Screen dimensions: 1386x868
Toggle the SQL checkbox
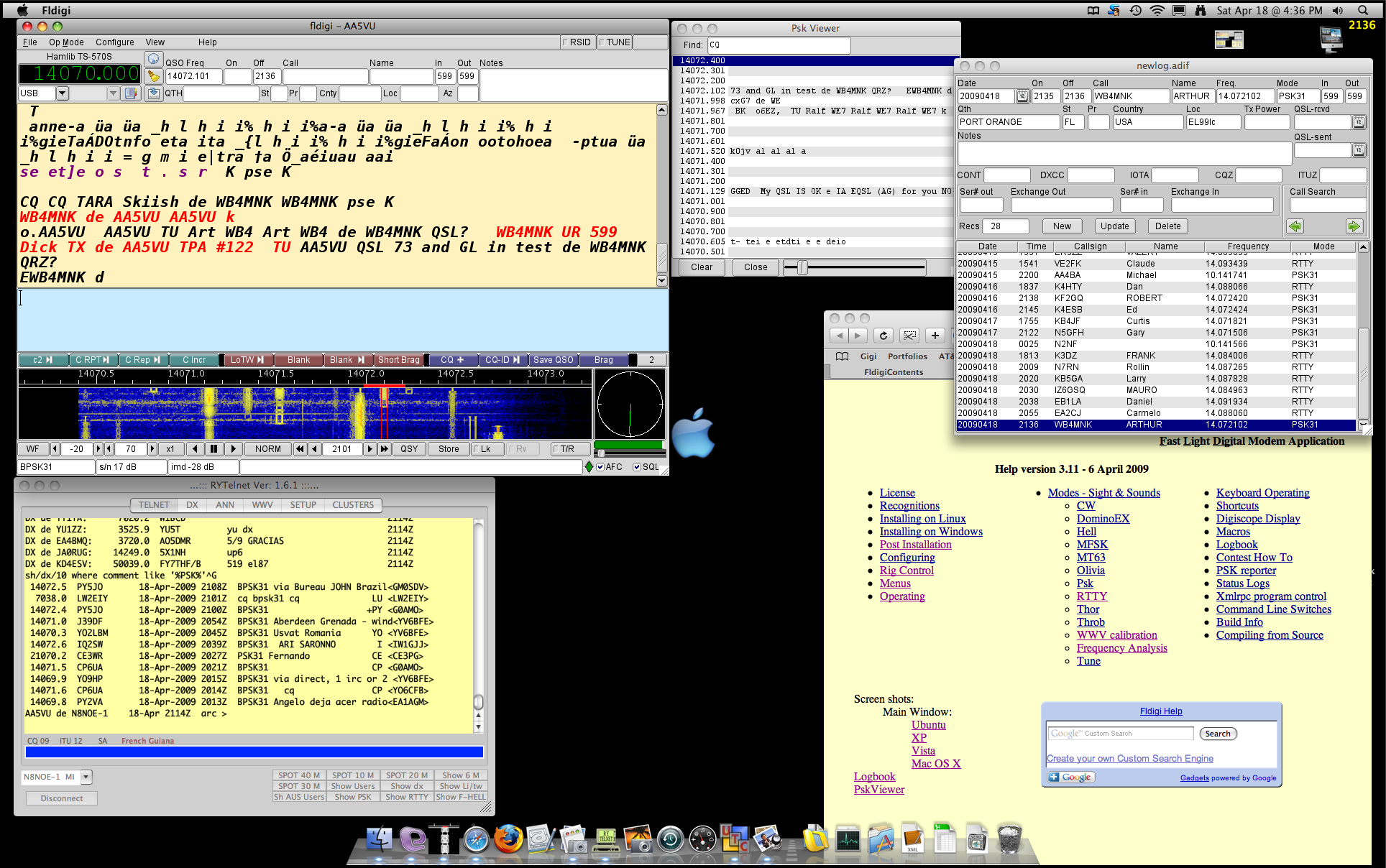point(646,467)
